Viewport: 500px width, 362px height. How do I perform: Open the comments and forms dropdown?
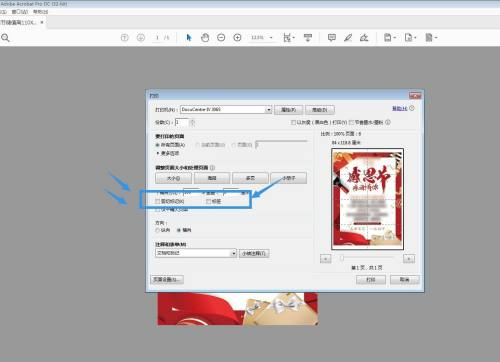coord(234,253)
